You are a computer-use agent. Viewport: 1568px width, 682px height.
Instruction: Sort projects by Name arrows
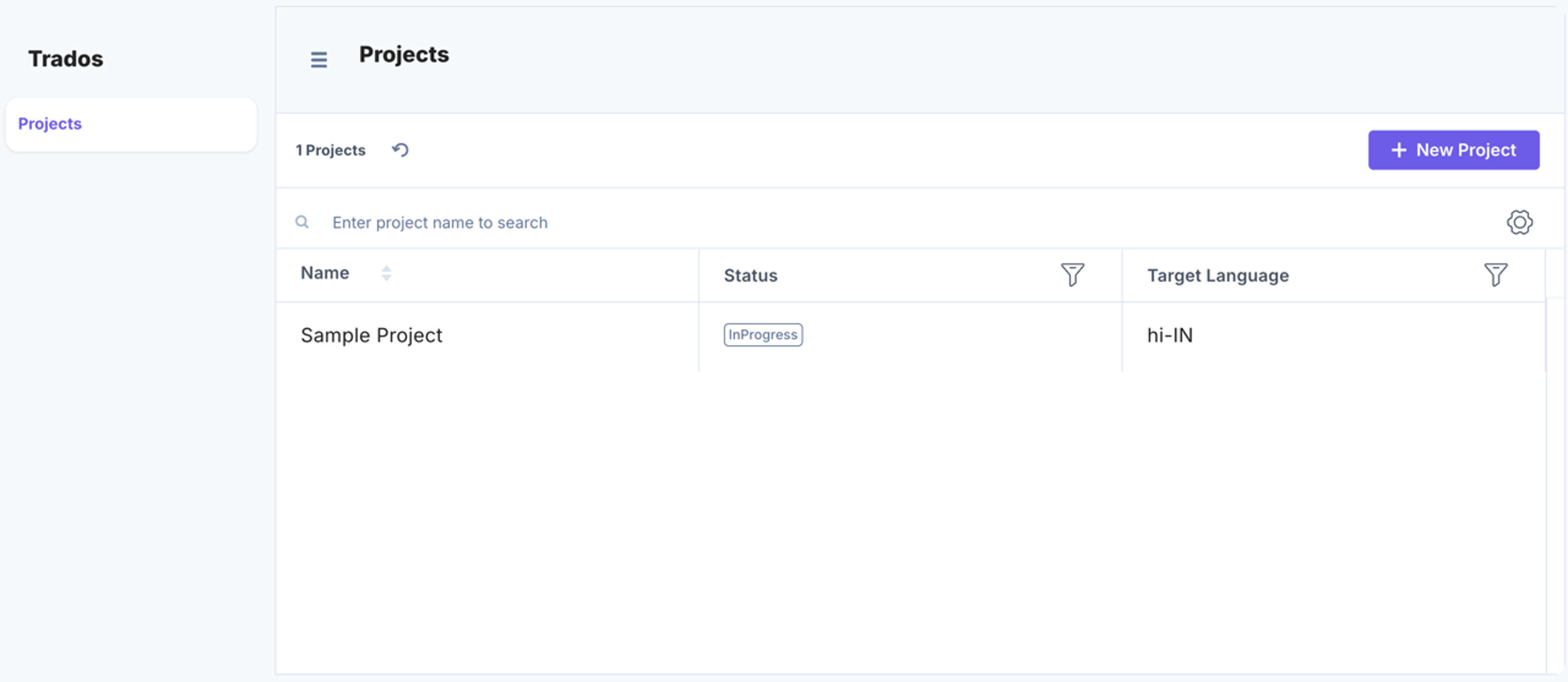[x=386, y=273]
